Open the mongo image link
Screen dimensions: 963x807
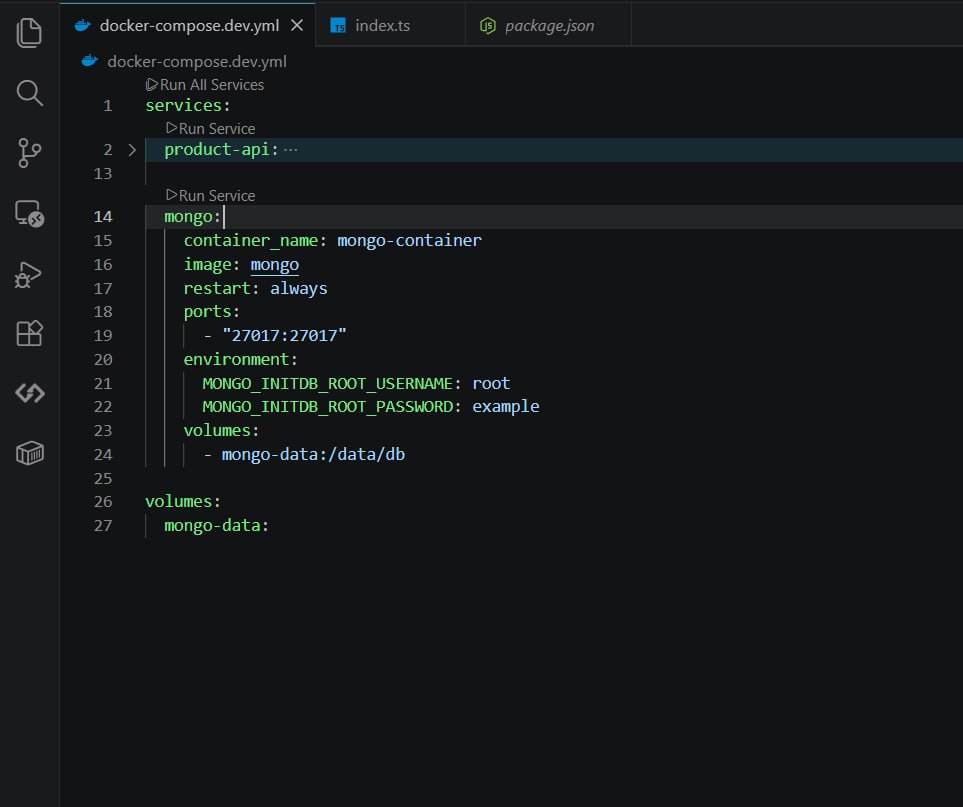click(x=275, y=265)
